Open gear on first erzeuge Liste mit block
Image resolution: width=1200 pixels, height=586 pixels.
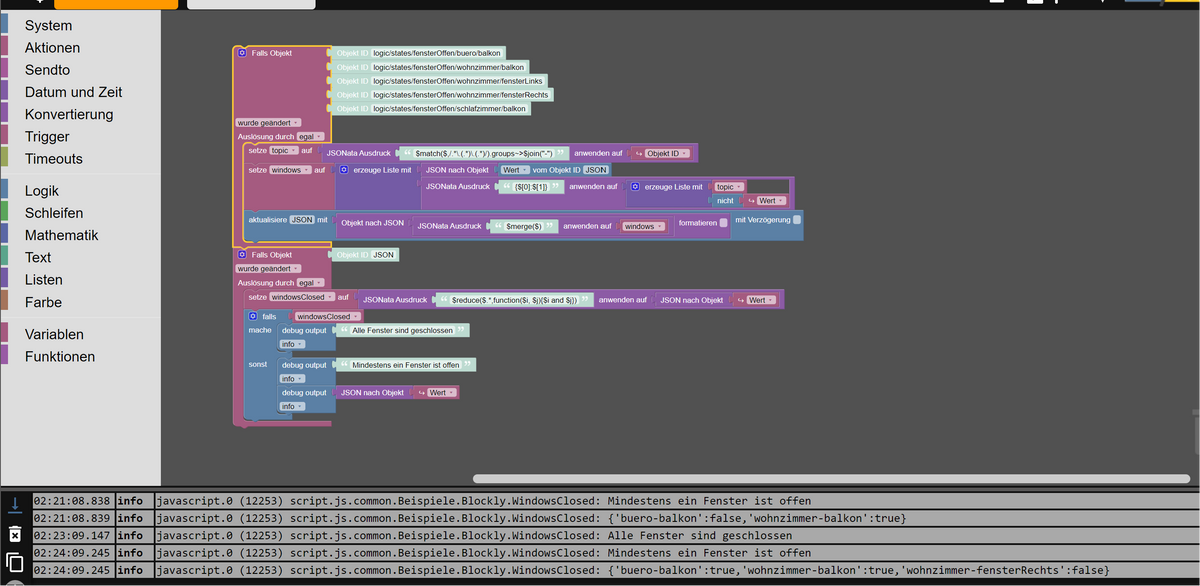click(x=344, y=170)
